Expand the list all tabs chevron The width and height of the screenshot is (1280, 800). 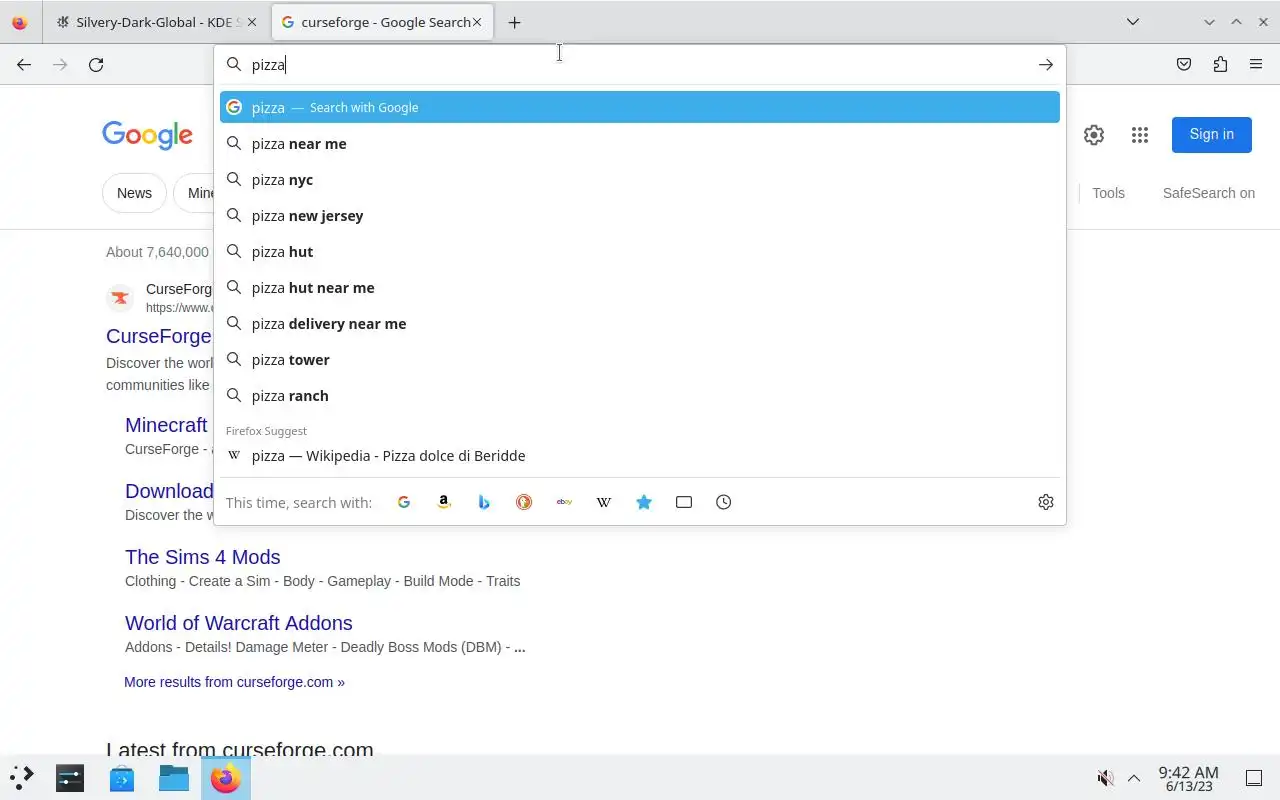[x=1132, y=22]
